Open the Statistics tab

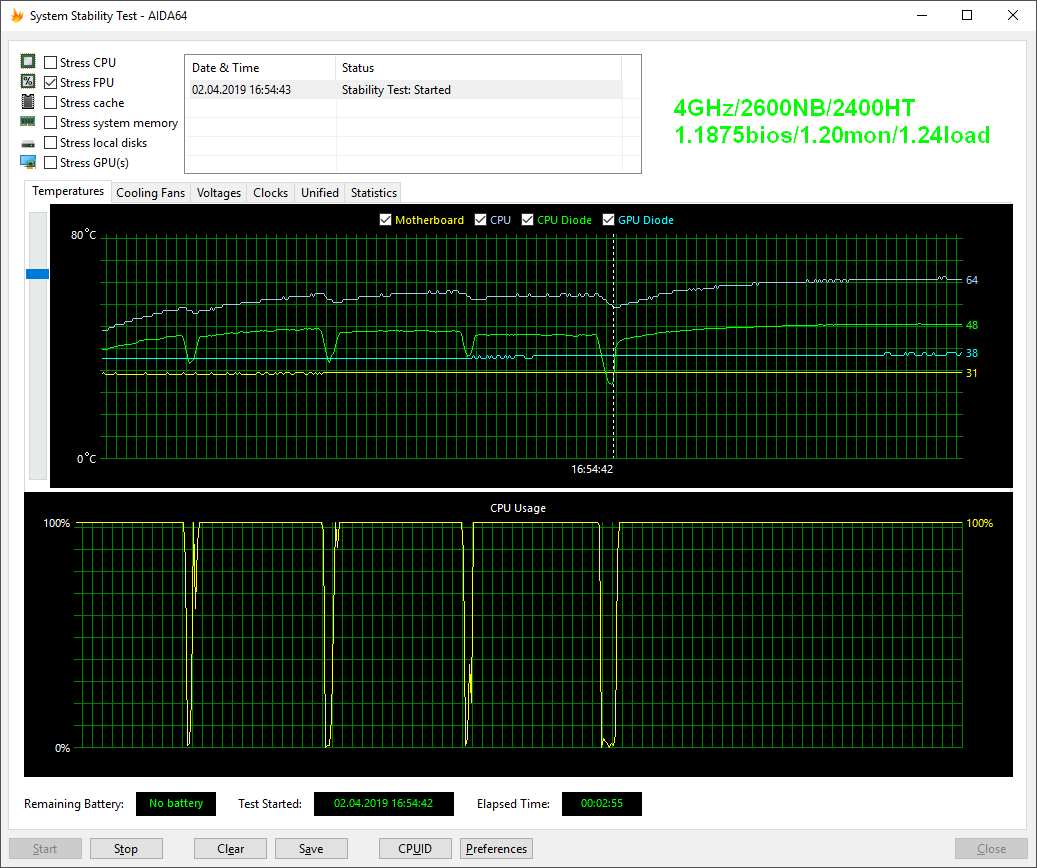click(374, 193)
